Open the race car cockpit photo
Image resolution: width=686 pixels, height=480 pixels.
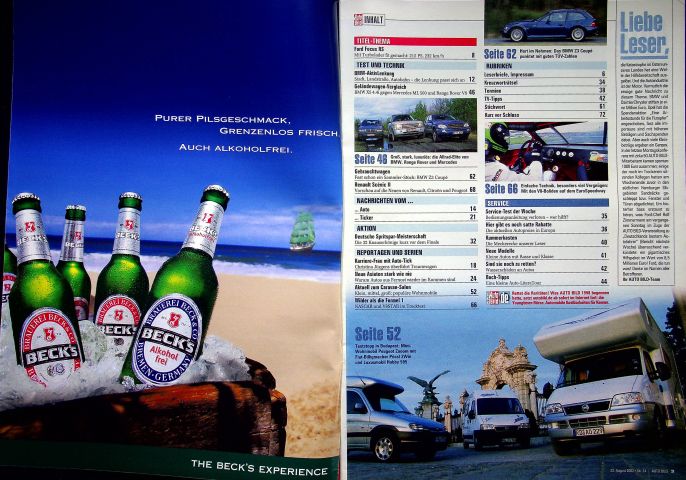tap(546, 151)
